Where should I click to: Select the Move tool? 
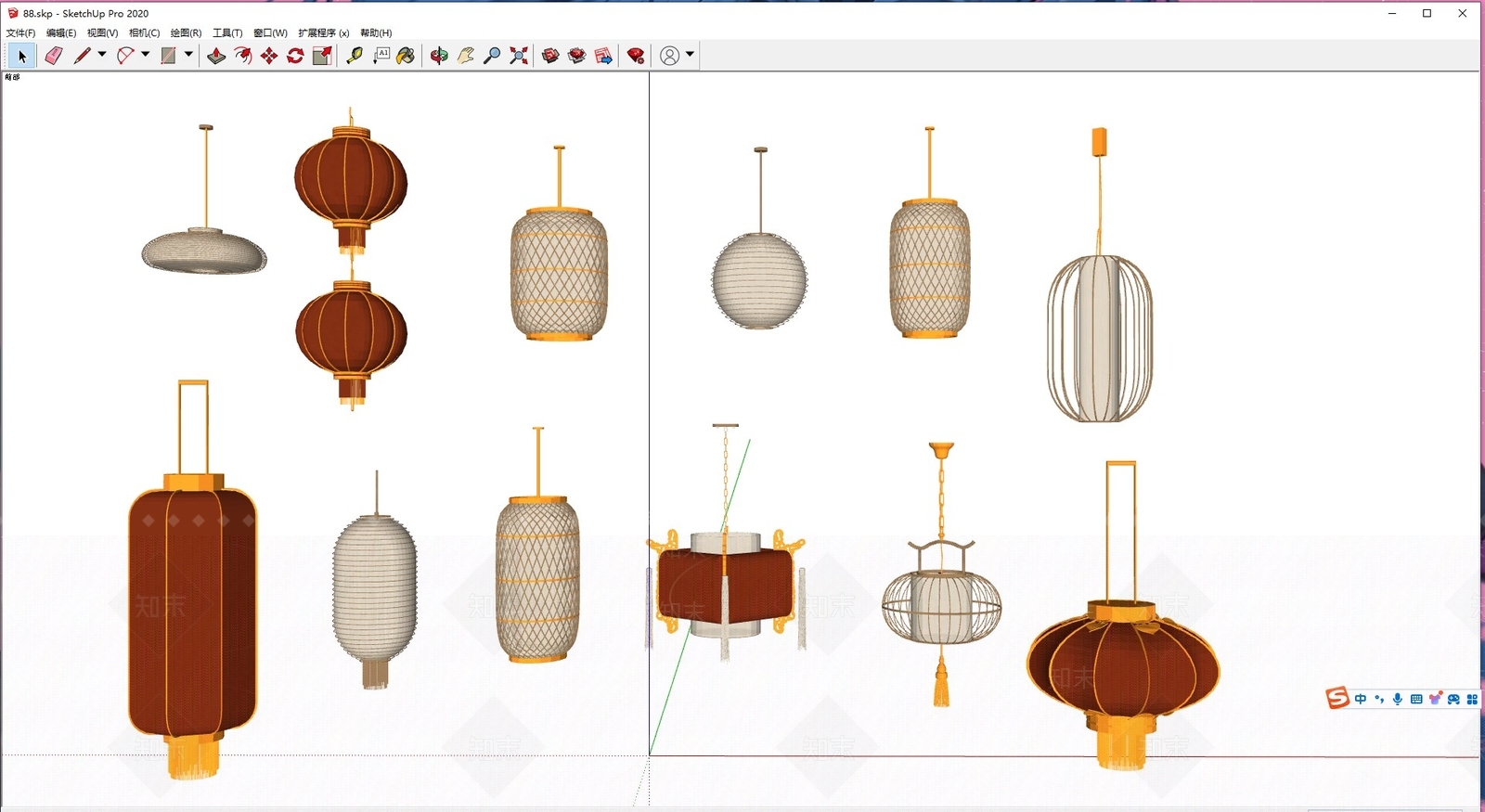coord(269,56)
